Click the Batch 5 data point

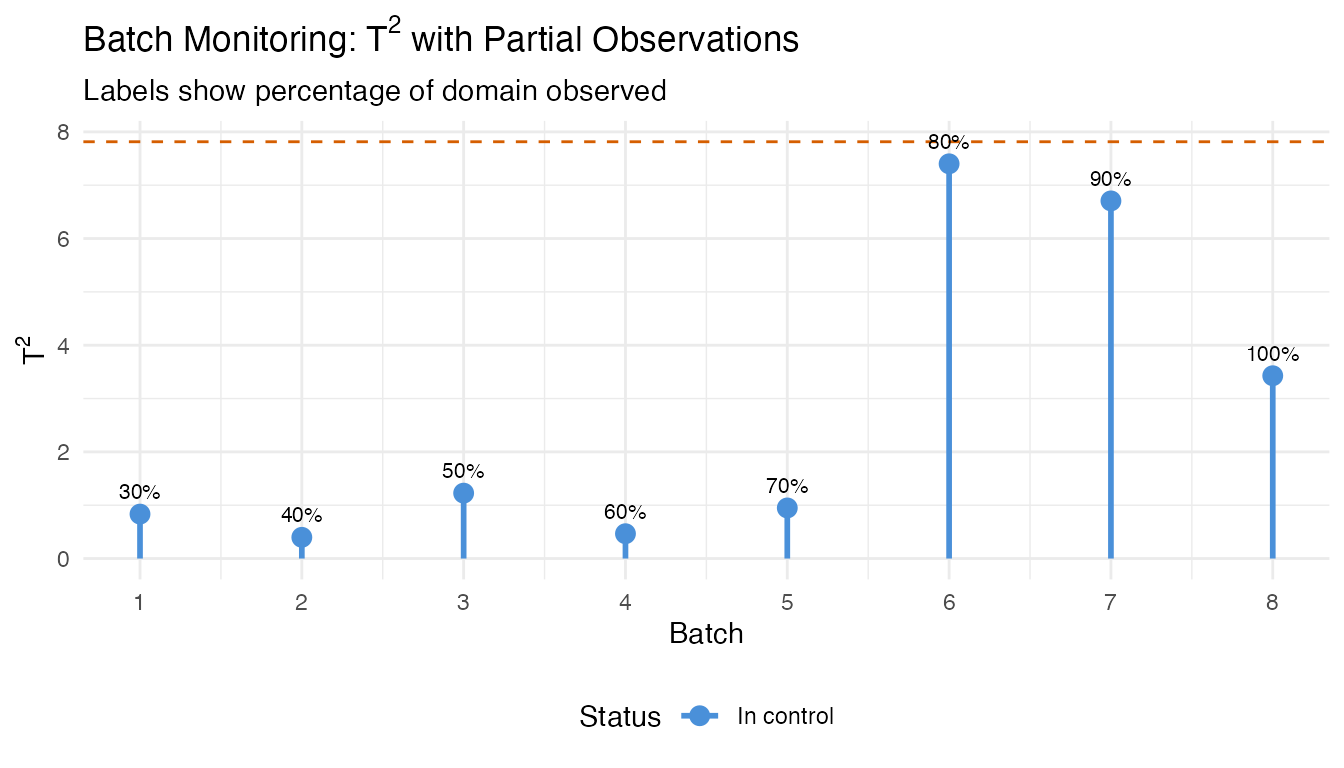tap(787, 508)
